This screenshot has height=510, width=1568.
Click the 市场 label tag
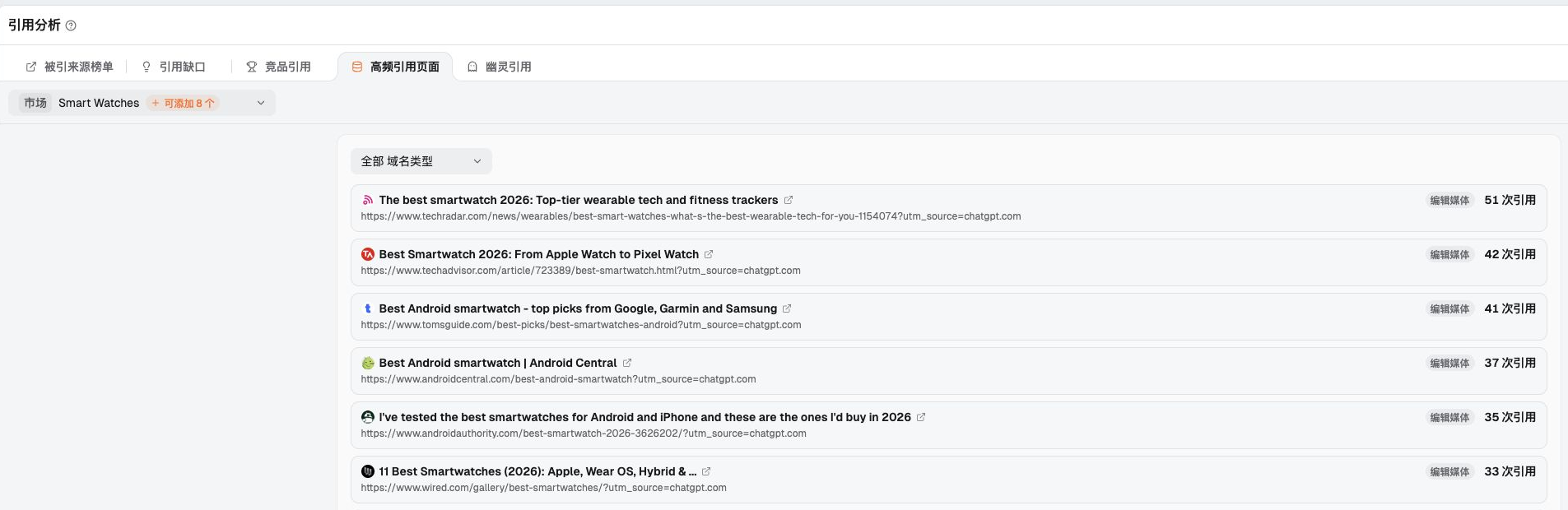click(x=35, y=103)
